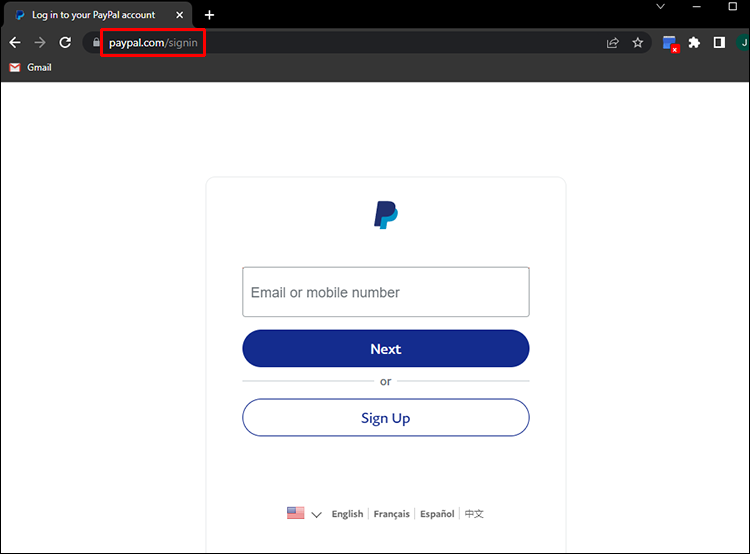Switch language to 中文
This screenshot has height=554, width=750.
tap(474, 514)
